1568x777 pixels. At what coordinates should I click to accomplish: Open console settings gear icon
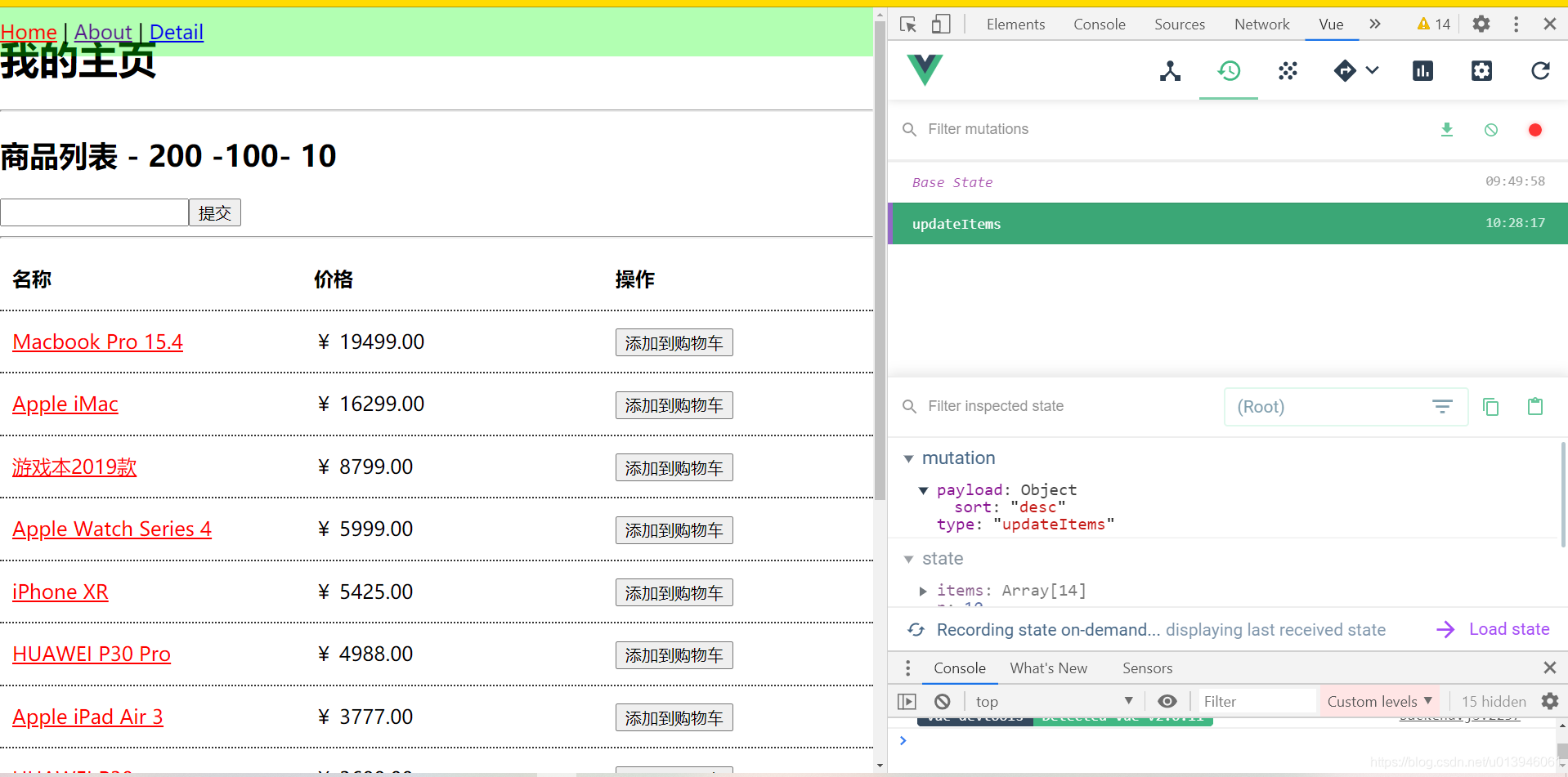[1550, 702]
